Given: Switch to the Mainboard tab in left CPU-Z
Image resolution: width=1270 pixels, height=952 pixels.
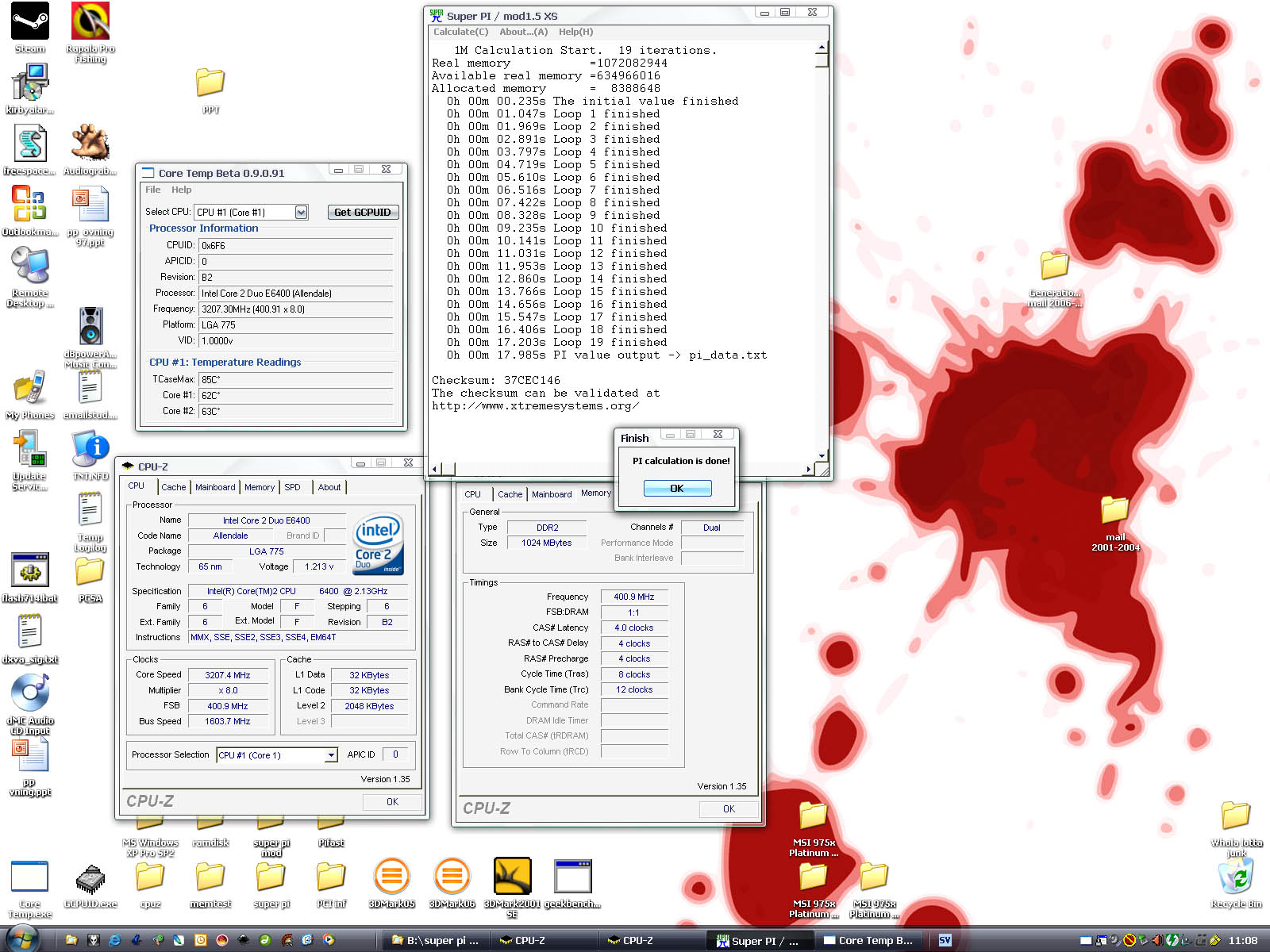Looking at the screenshot, I should 215,487.
